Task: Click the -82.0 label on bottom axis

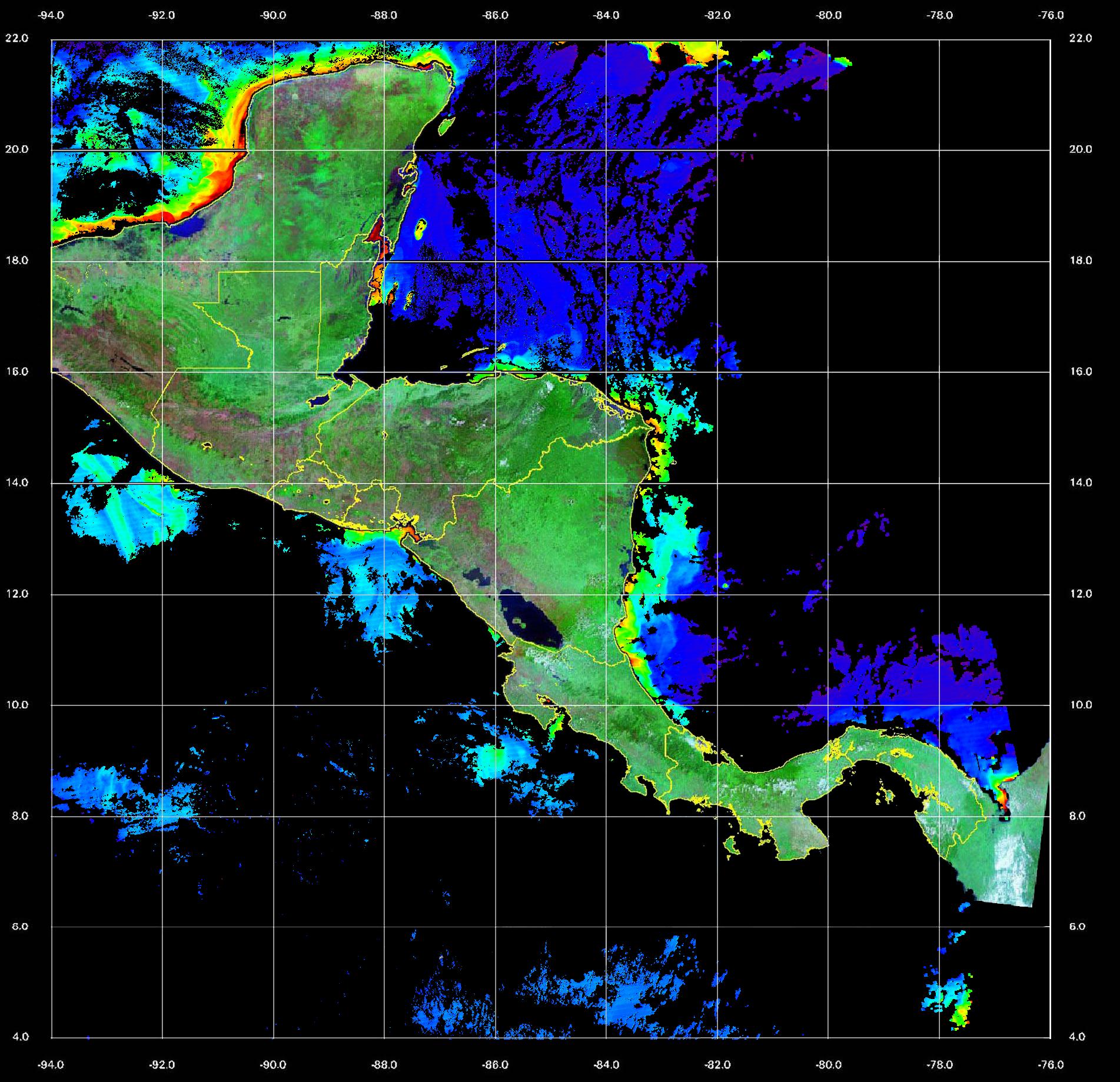Action: click(x=717, y=1065)
